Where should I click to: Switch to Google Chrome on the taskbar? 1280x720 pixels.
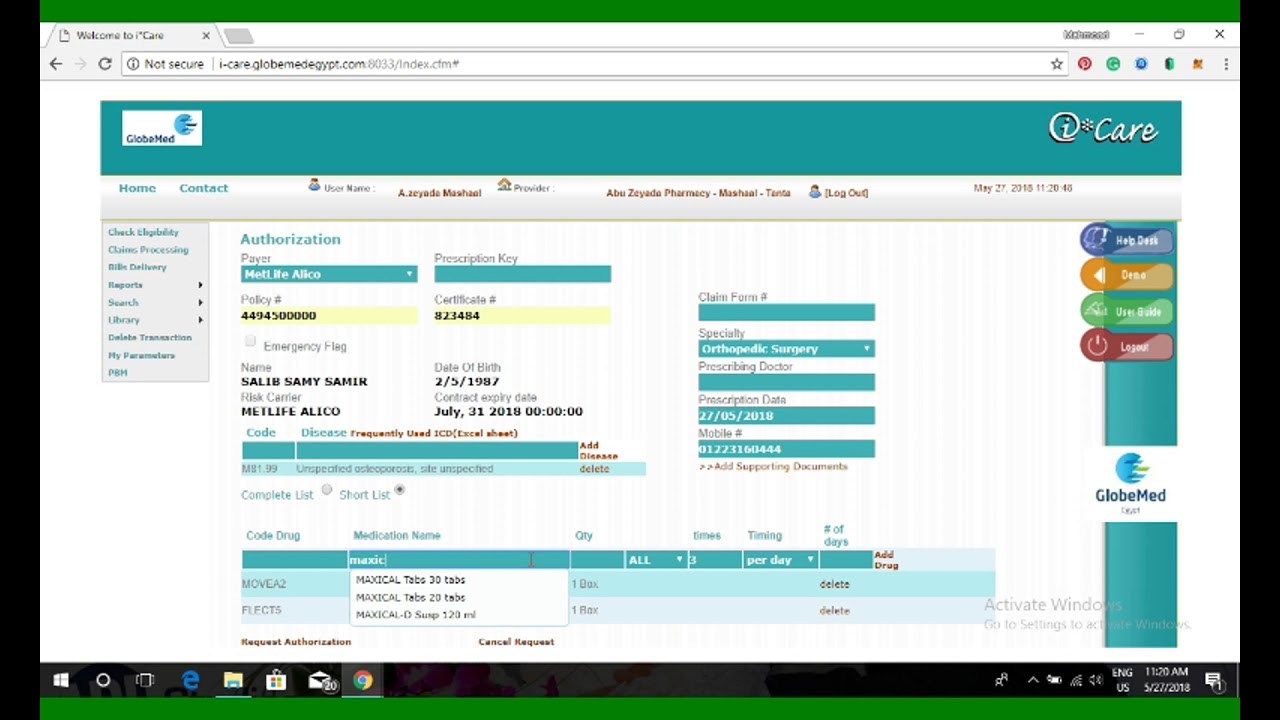(x=363, y=681)
